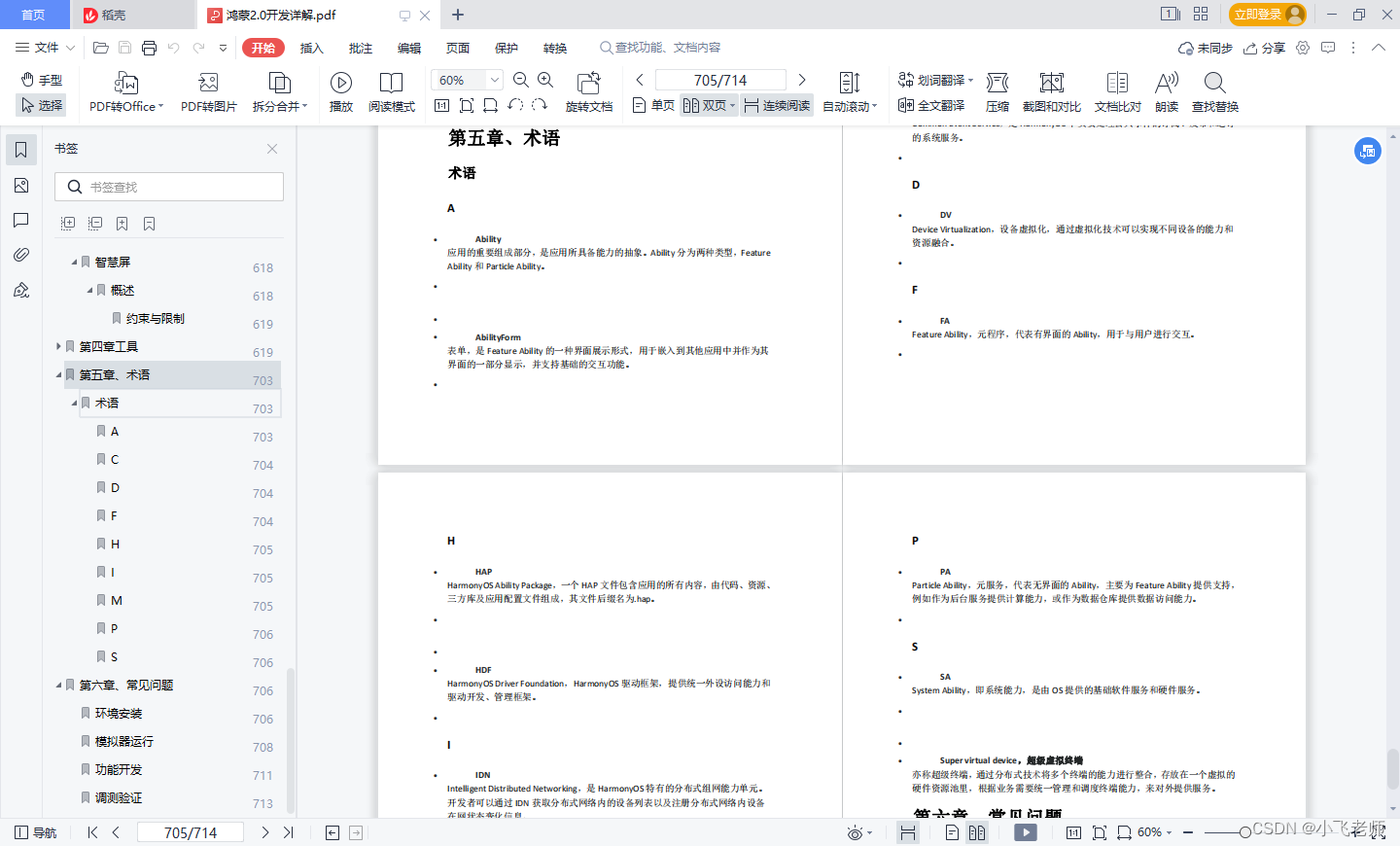Activate the Select tool (选择)
1400x846 pixels.
click(42, 105)
